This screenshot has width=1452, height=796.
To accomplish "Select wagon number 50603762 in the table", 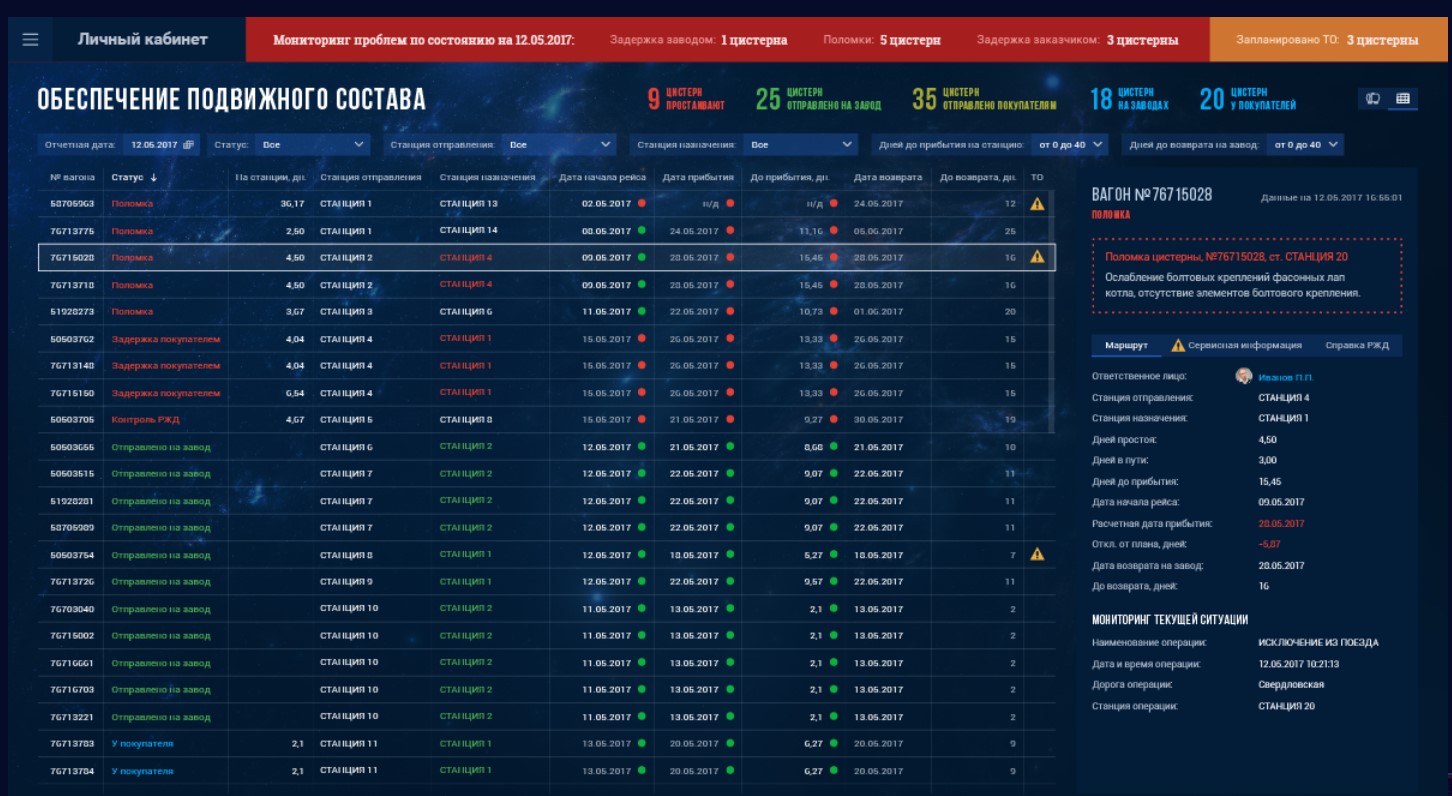I will pos(72,339).
